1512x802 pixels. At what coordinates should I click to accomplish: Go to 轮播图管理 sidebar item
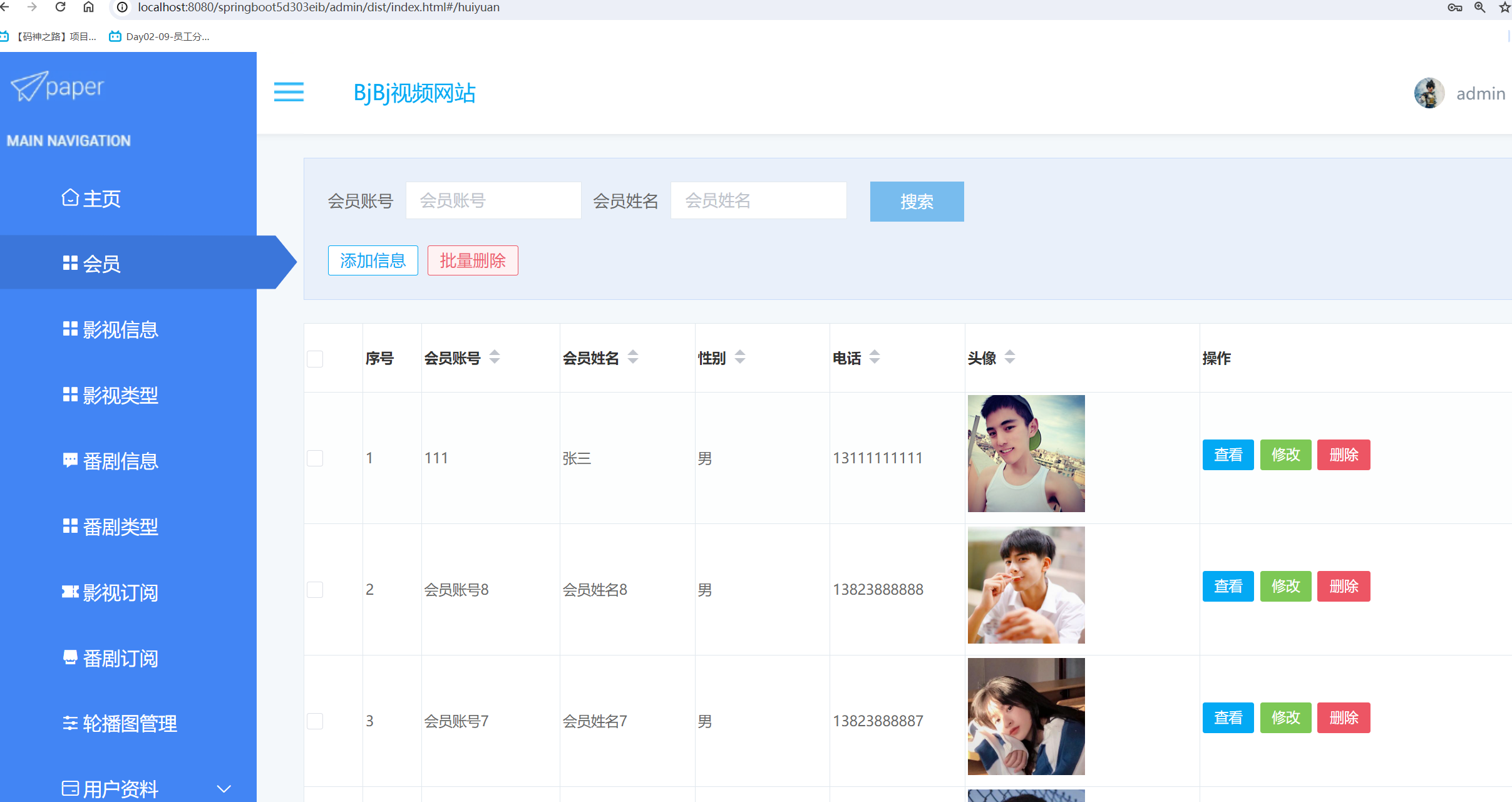pyautogui.click(x=129, y=724)
